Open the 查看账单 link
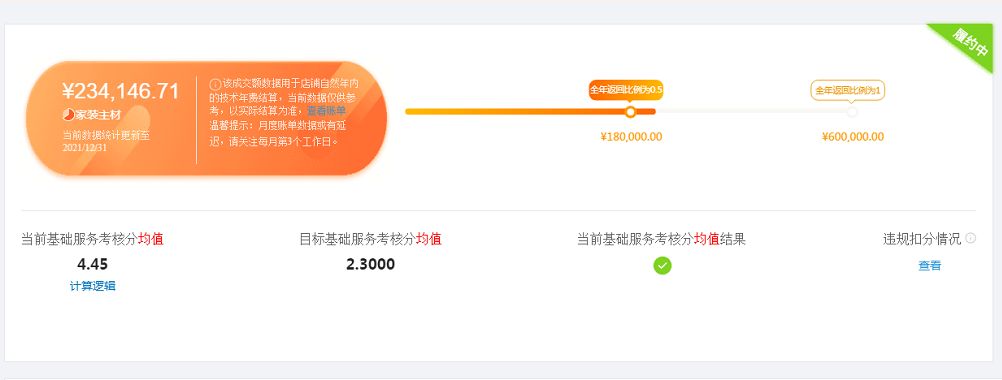 tap(326, 112)
